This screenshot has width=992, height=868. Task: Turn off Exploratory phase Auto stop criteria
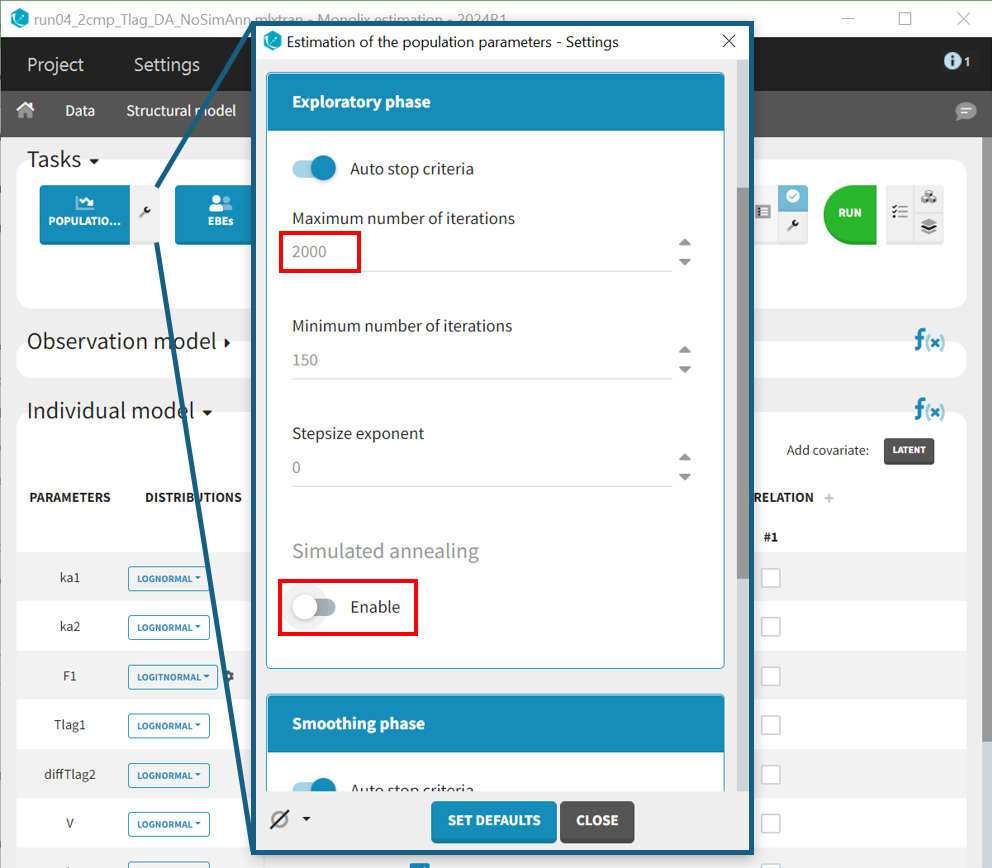coord(314,169)
